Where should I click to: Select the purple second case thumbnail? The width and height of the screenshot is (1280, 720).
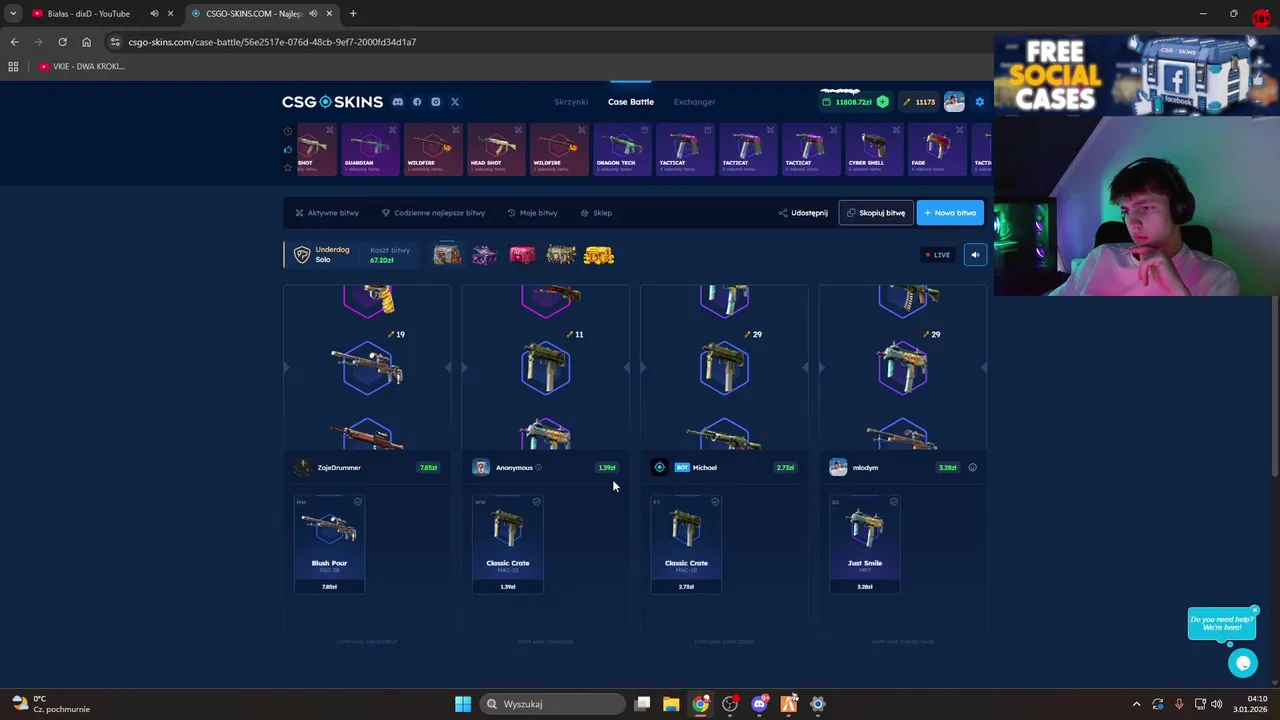(x=485, y=255)
